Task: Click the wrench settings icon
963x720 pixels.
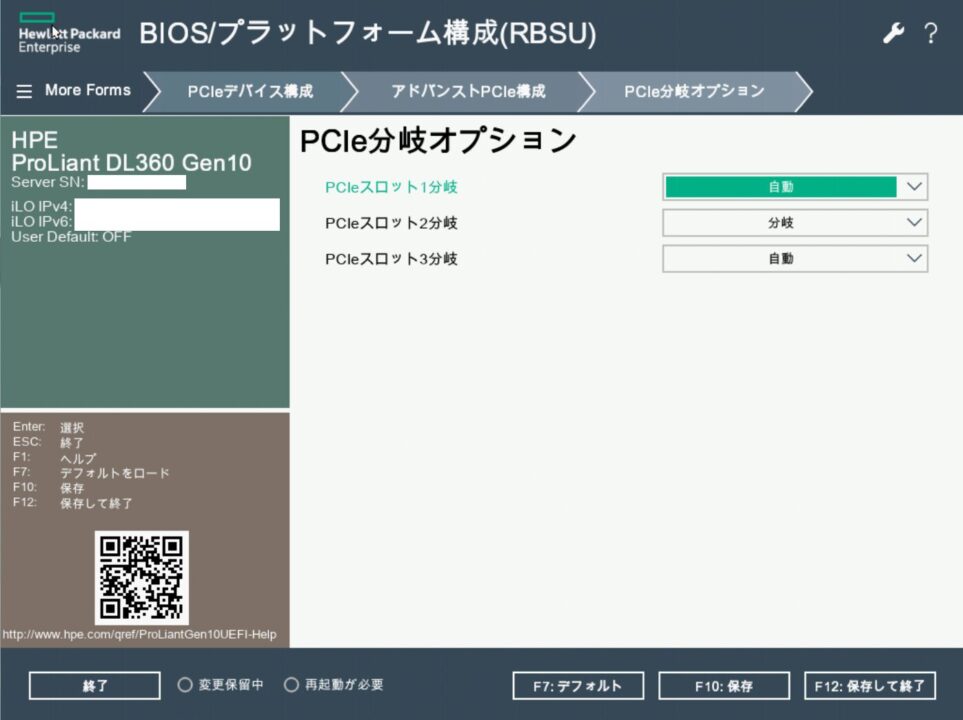Action: coord(894,33)
